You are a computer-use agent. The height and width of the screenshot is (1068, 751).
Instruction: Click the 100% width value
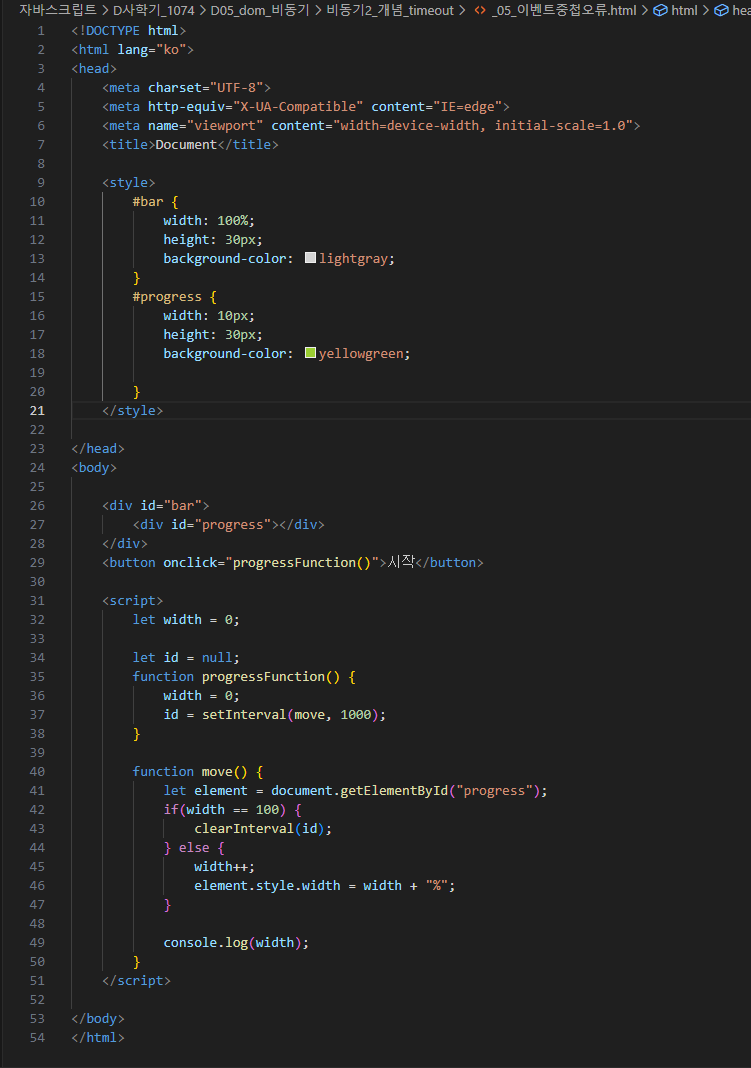click(233, 221)
